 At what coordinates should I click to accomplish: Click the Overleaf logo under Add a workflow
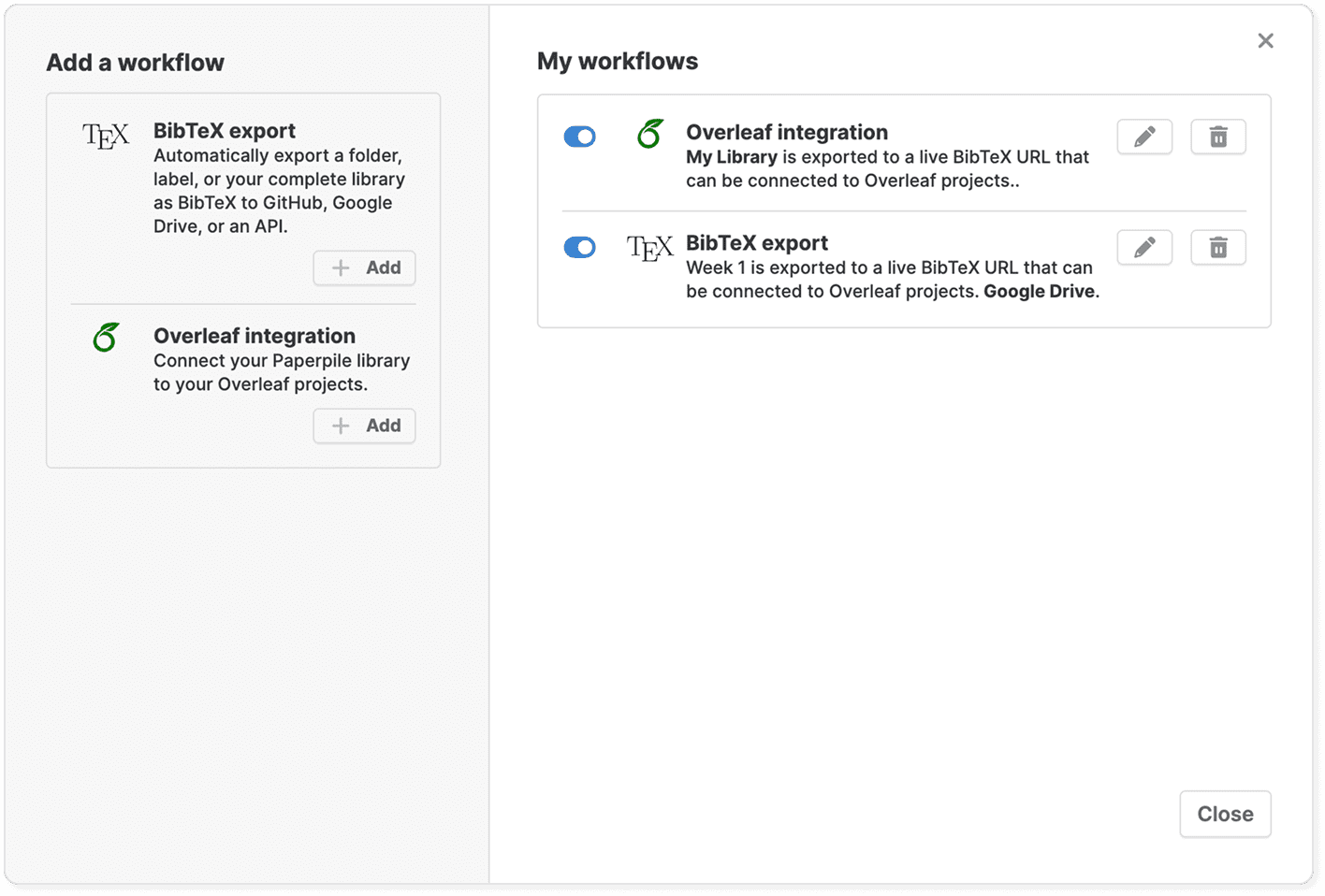point(106,337)
